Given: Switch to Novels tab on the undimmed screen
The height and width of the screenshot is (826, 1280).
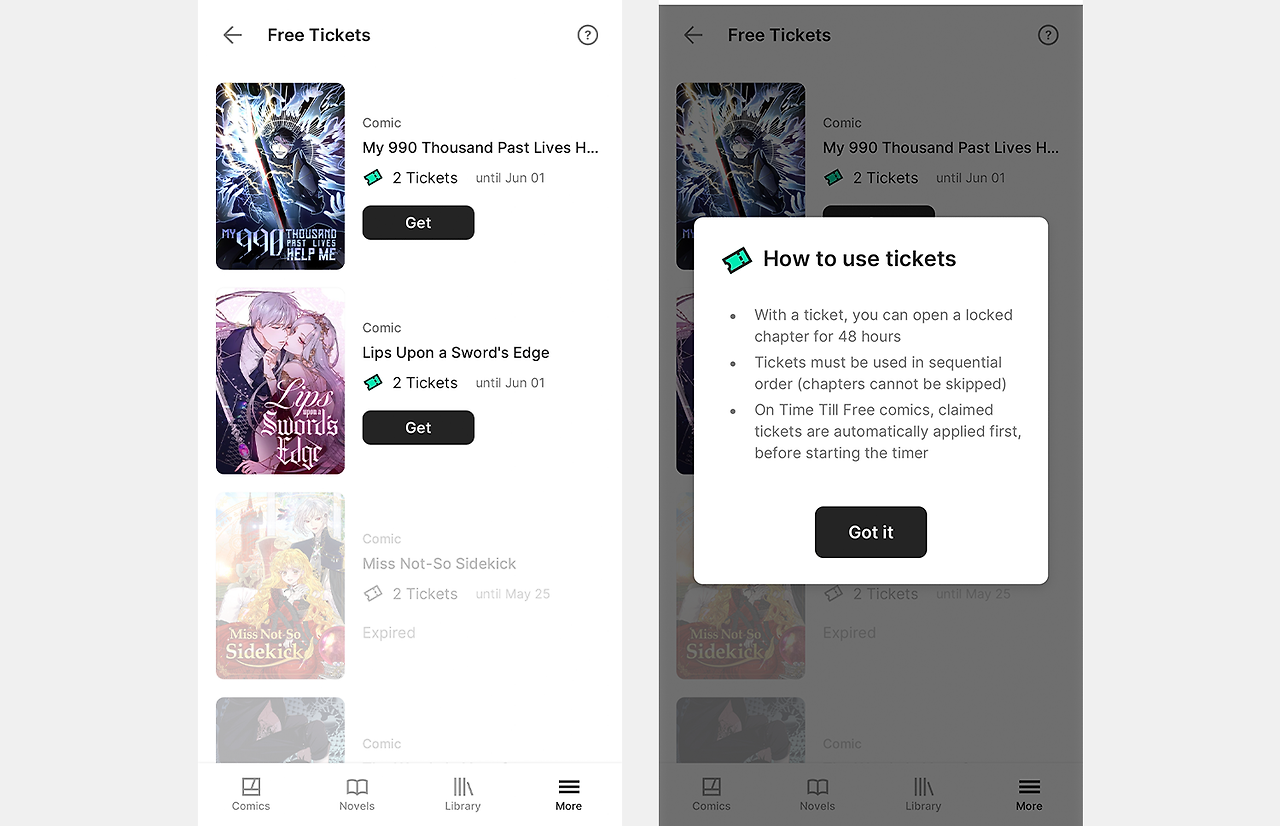Looking at the screenshot, I should pyautogui.click(x=357, y=794).
